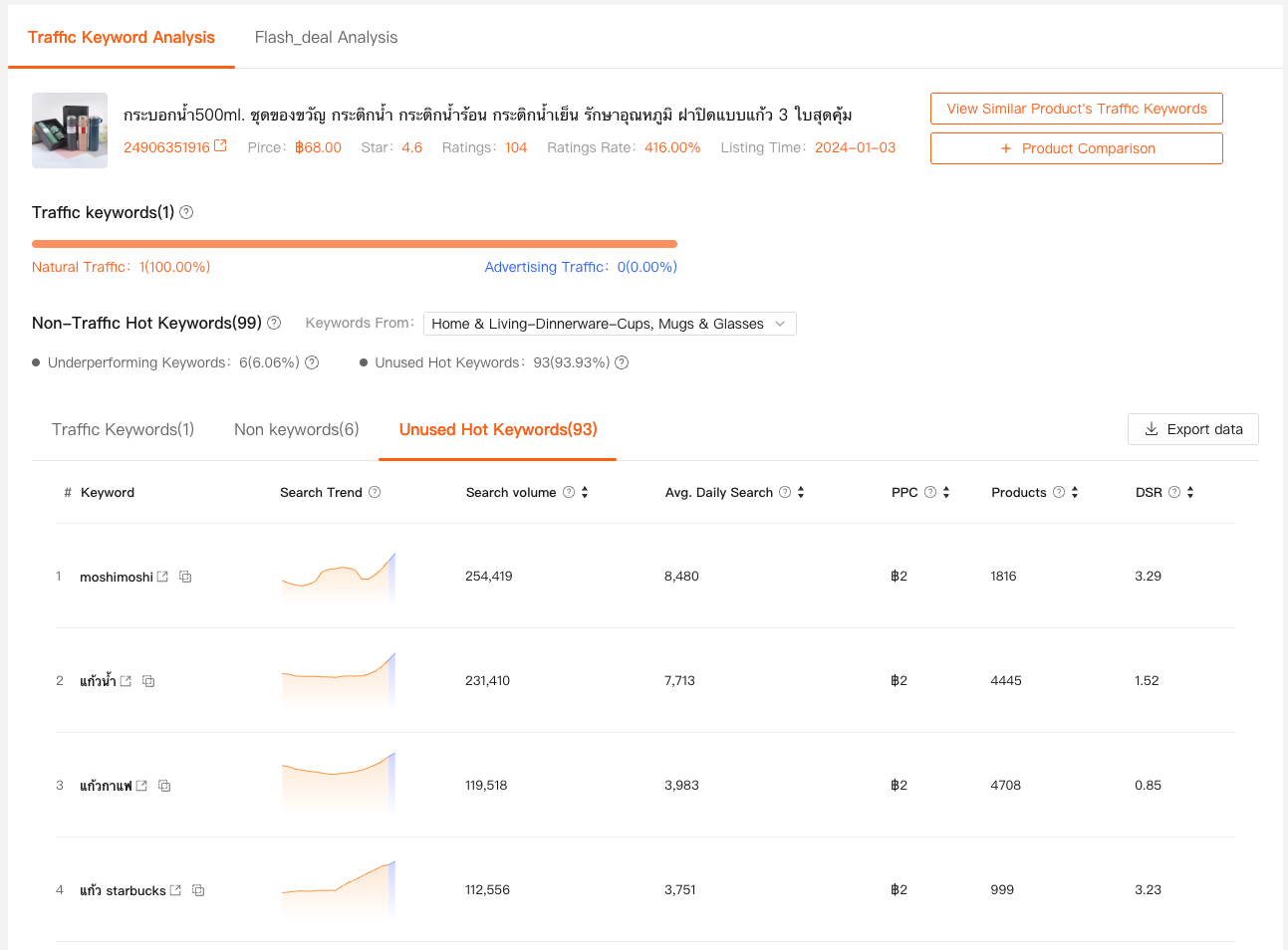This screenshot has height=950, width=1288.
Task: Click View Similar Product's Traffic Keywords
Action: 1076,109
